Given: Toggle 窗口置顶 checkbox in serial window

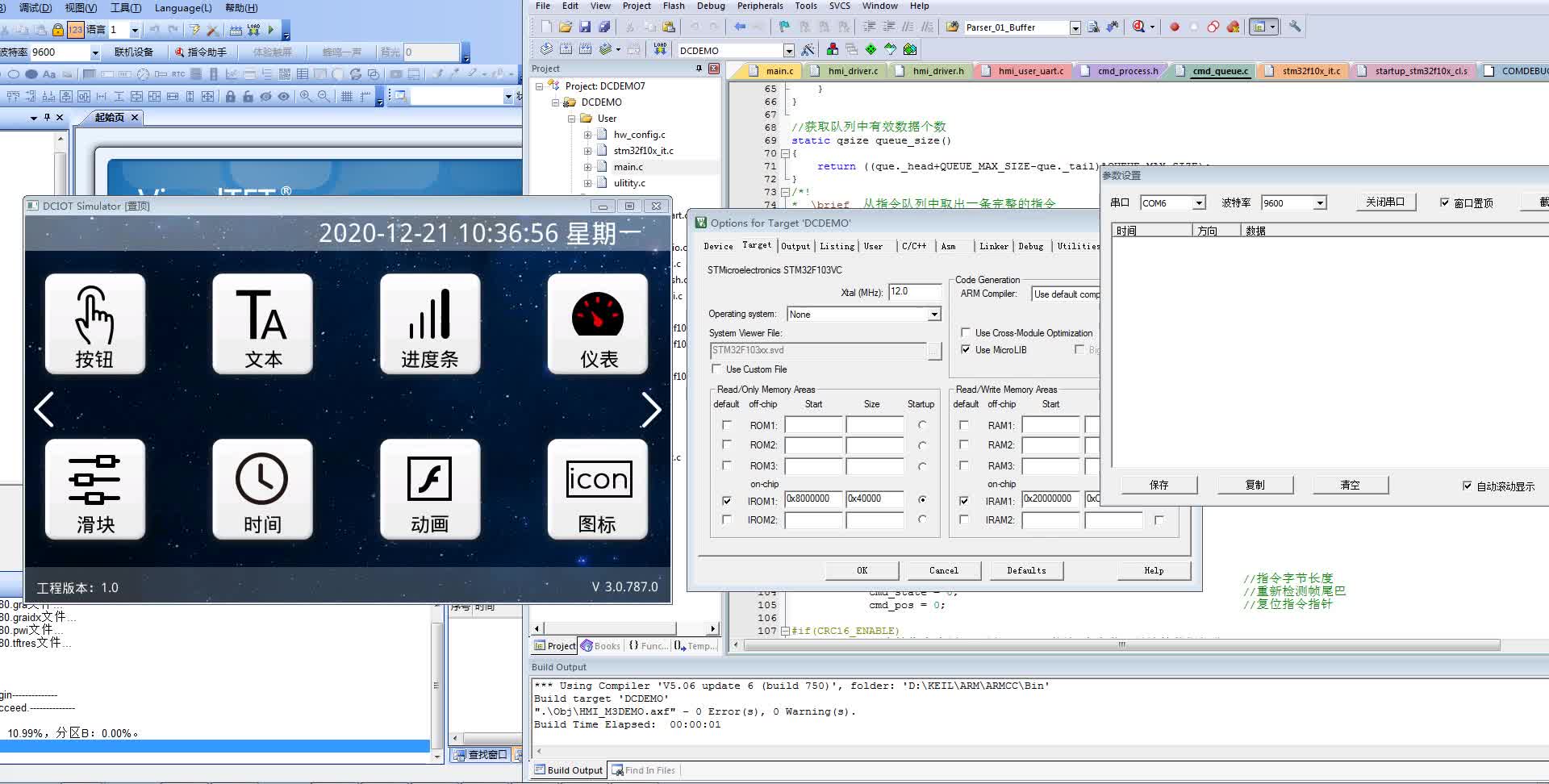Looking at the screenshot, I should pyautogui.click(x=1445, y=202).
